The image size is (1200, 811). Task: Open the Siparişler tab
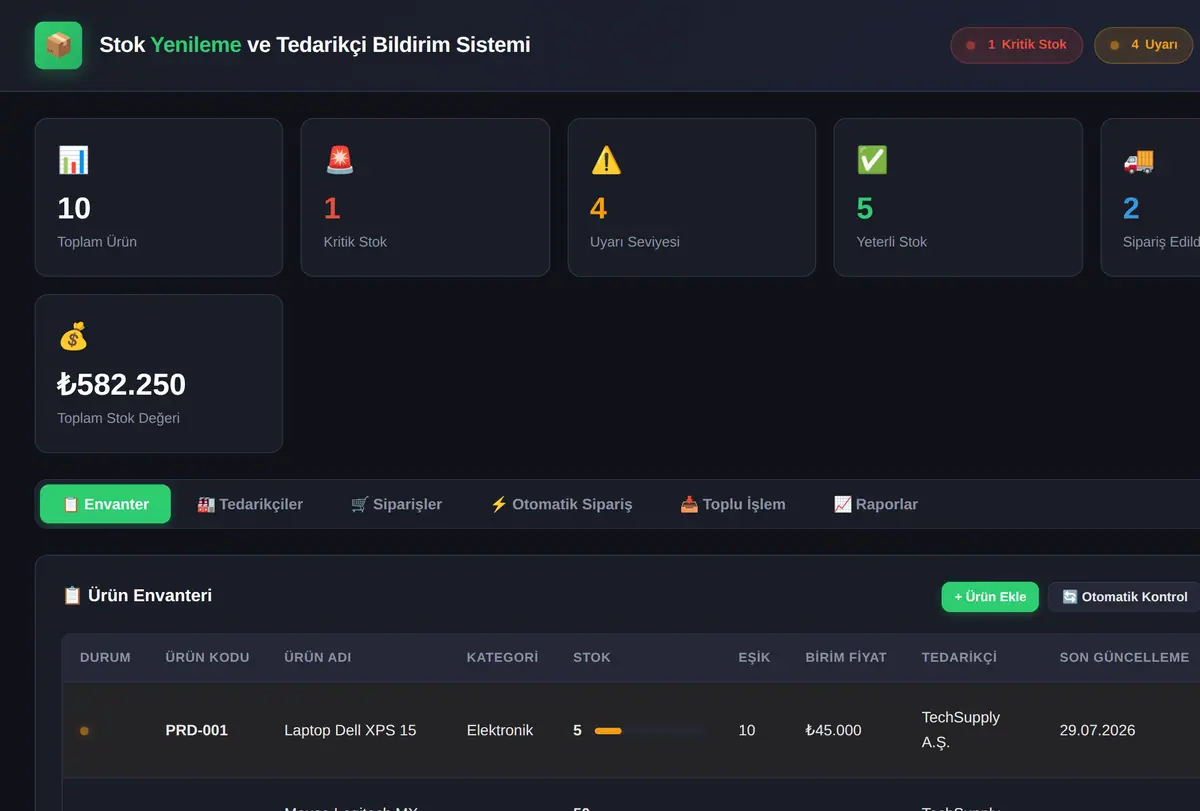coord(396,504)
